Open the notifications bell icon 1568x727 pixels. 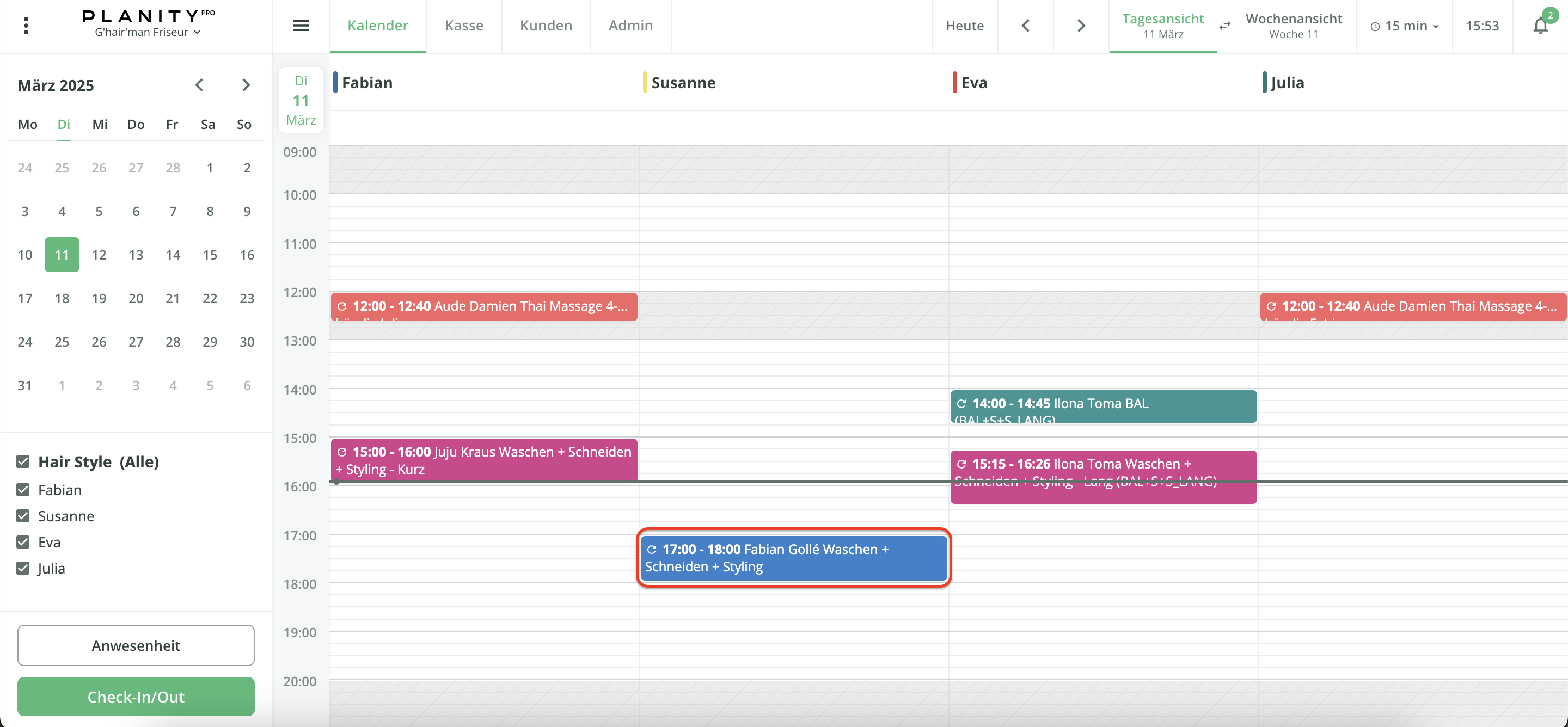click(1540, 26)
